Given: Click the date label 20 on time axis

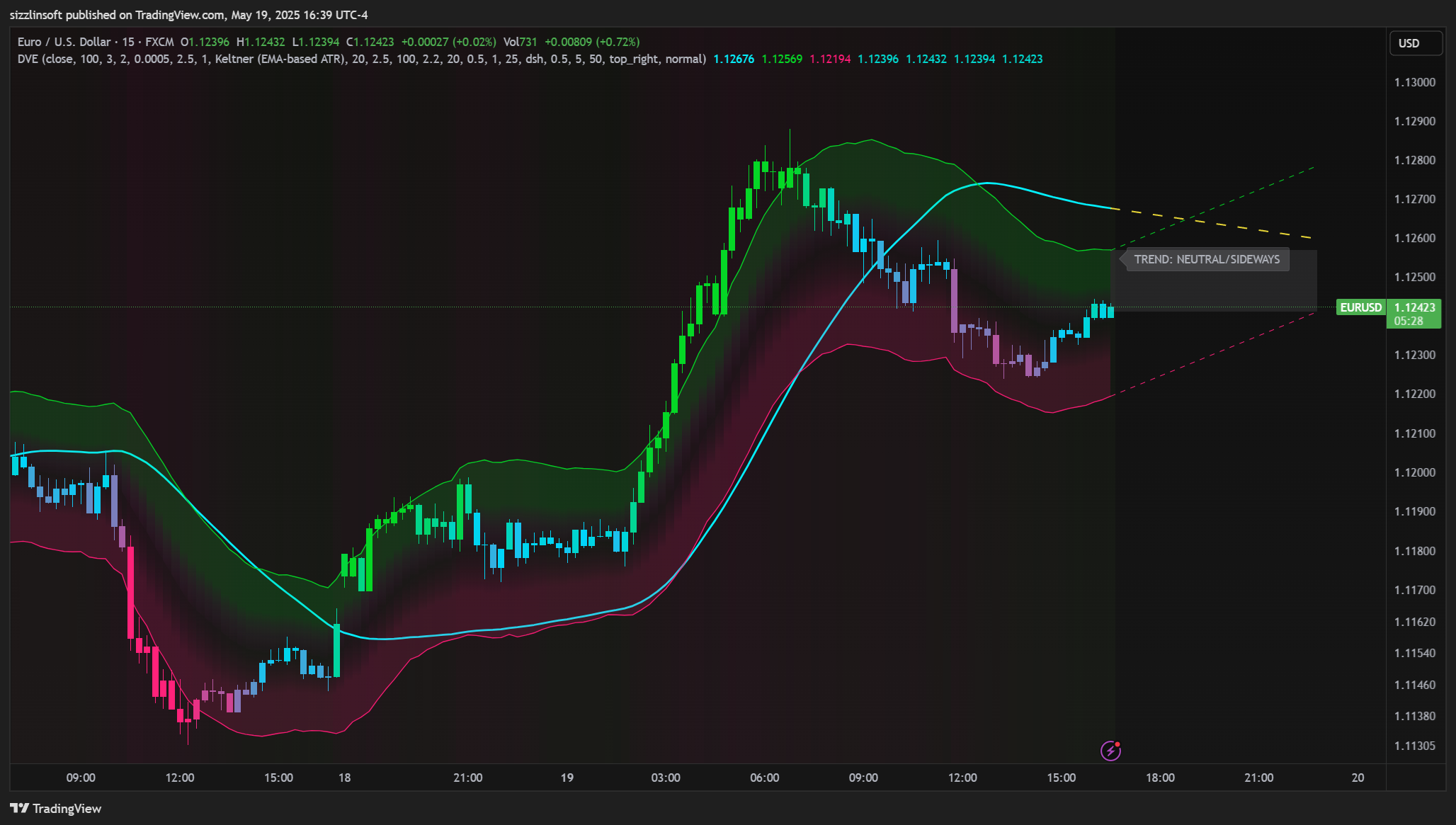Looking at the screenshot, I should (x=1358, y=778).
